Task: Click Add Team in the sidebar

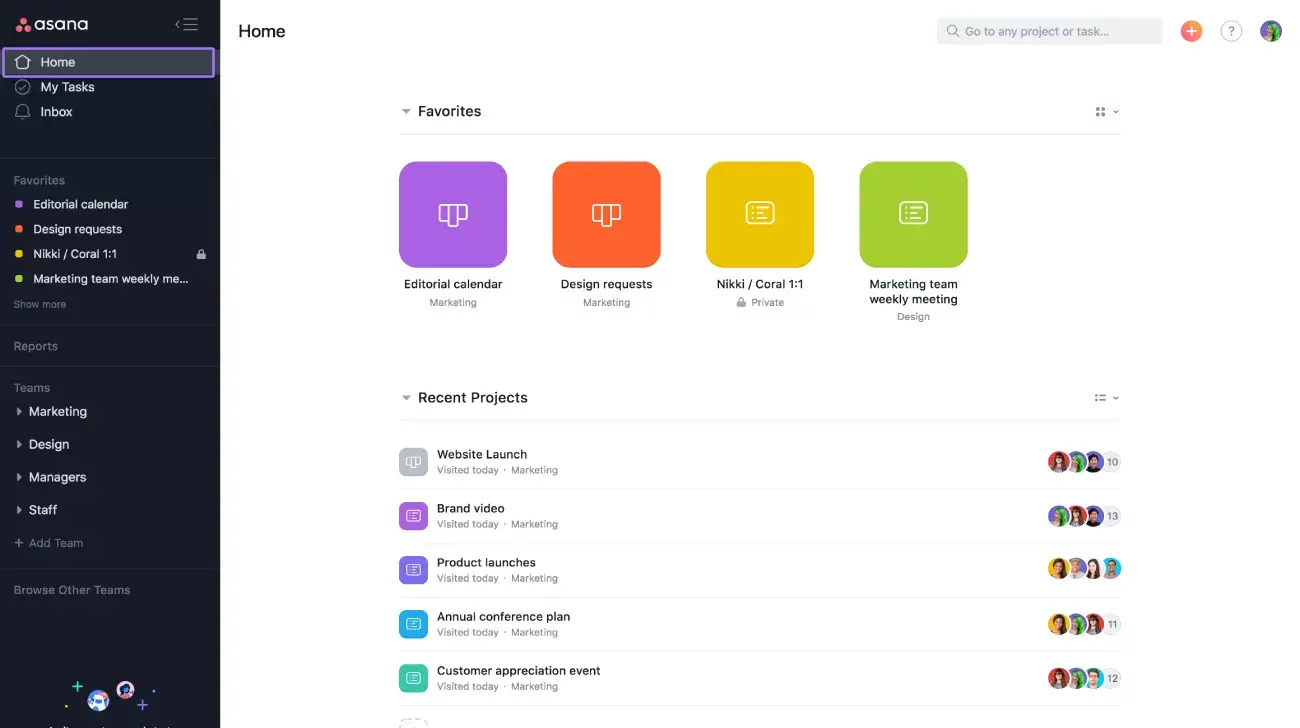Action: (x=48, y=542)
